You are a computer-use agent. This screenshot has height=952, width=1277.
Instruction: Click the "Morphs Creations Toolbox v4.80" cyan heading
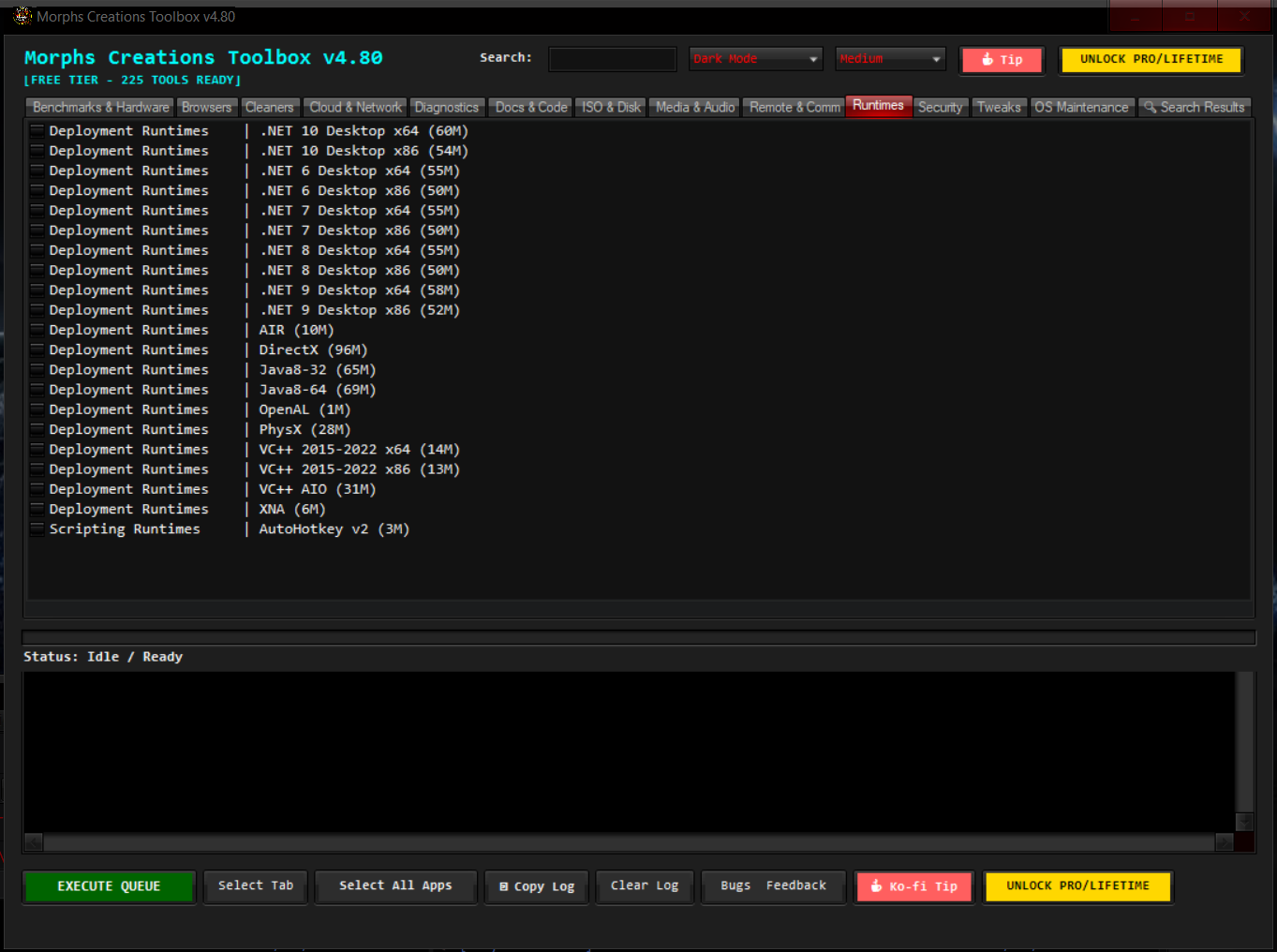point(203,58)
